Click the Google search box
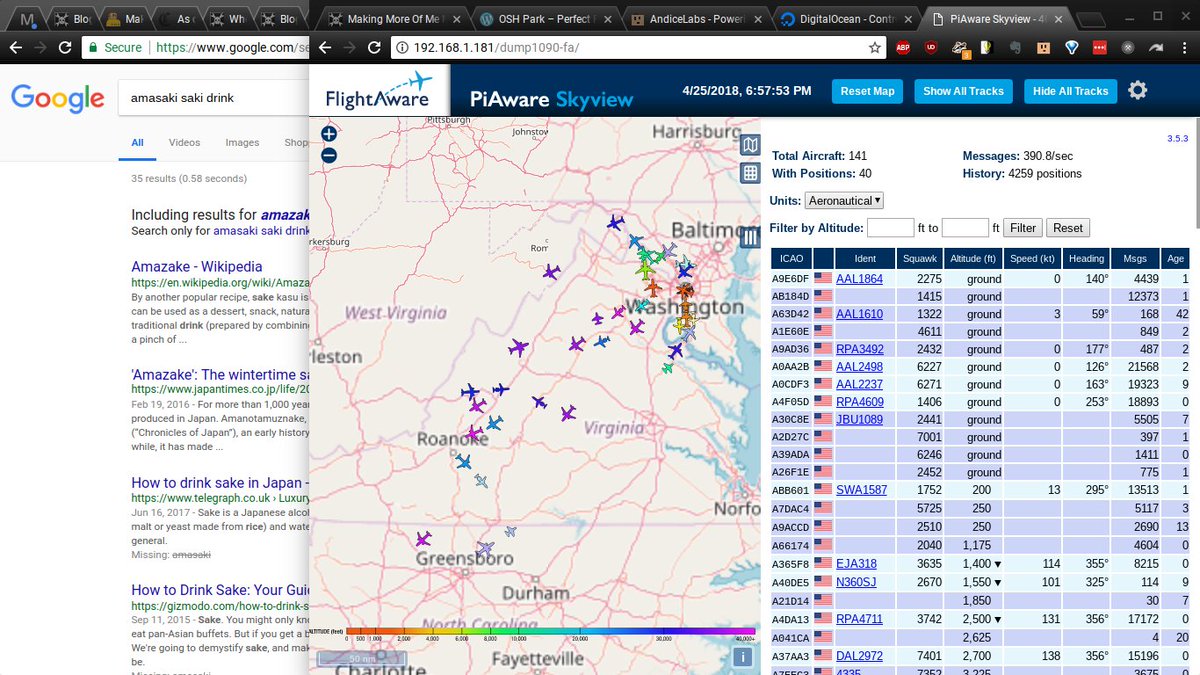The width and height of the screenshot is (1200, 675). (214, 99)
